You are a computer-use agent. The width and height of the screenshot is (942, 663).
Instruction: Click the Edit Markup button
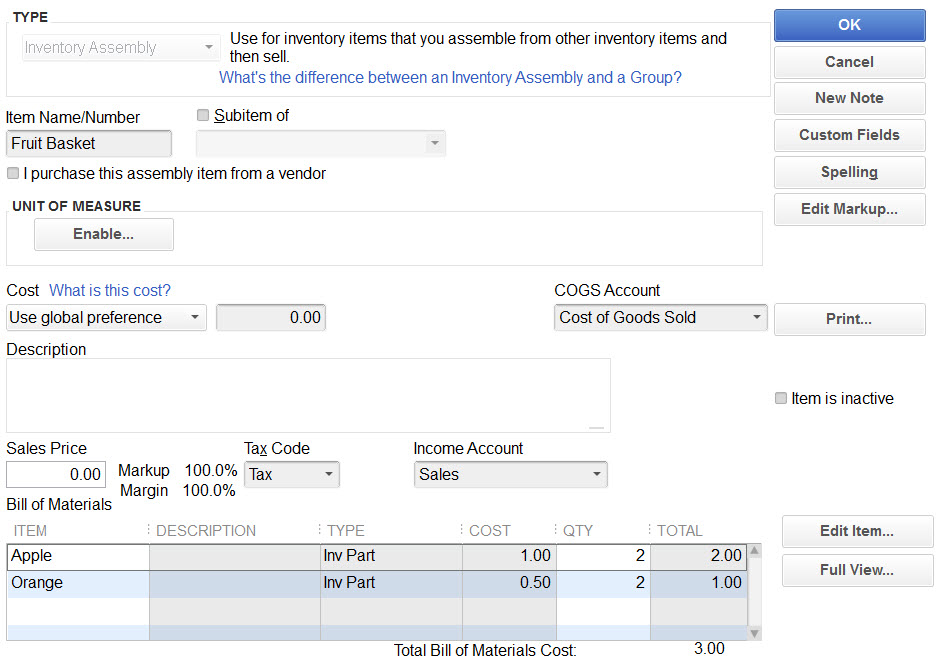point(849,209)
